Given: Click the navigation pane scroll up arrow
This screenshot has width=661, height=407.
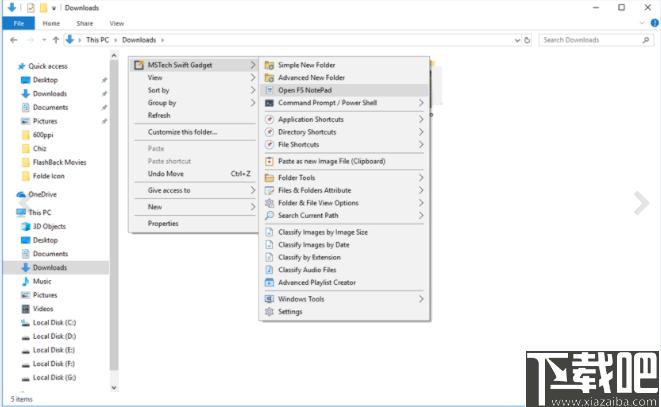Looking at the screenshot, I should pos(114,55).
